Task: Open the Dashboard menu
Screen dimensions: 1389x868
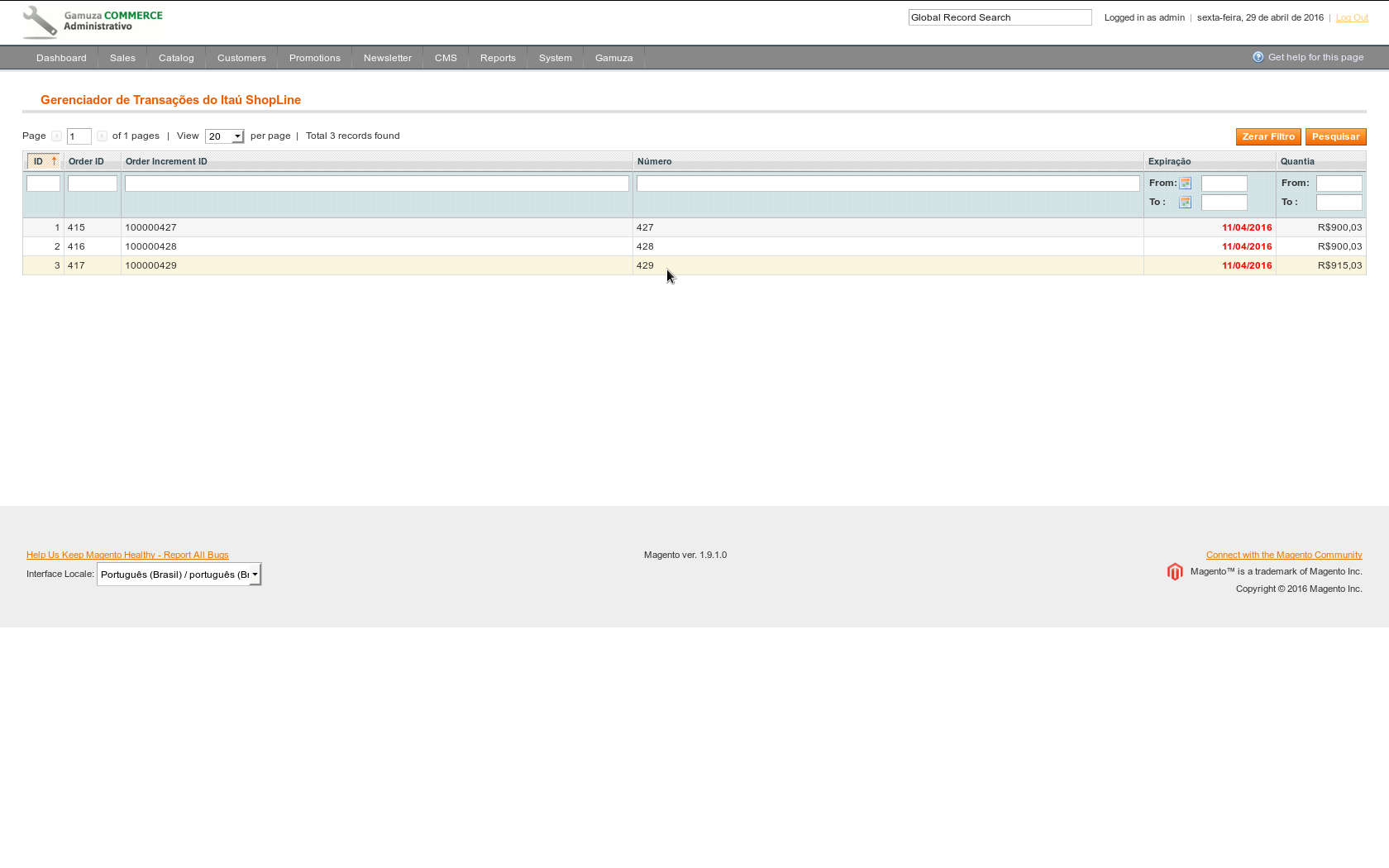Action: tap(61, 58)
